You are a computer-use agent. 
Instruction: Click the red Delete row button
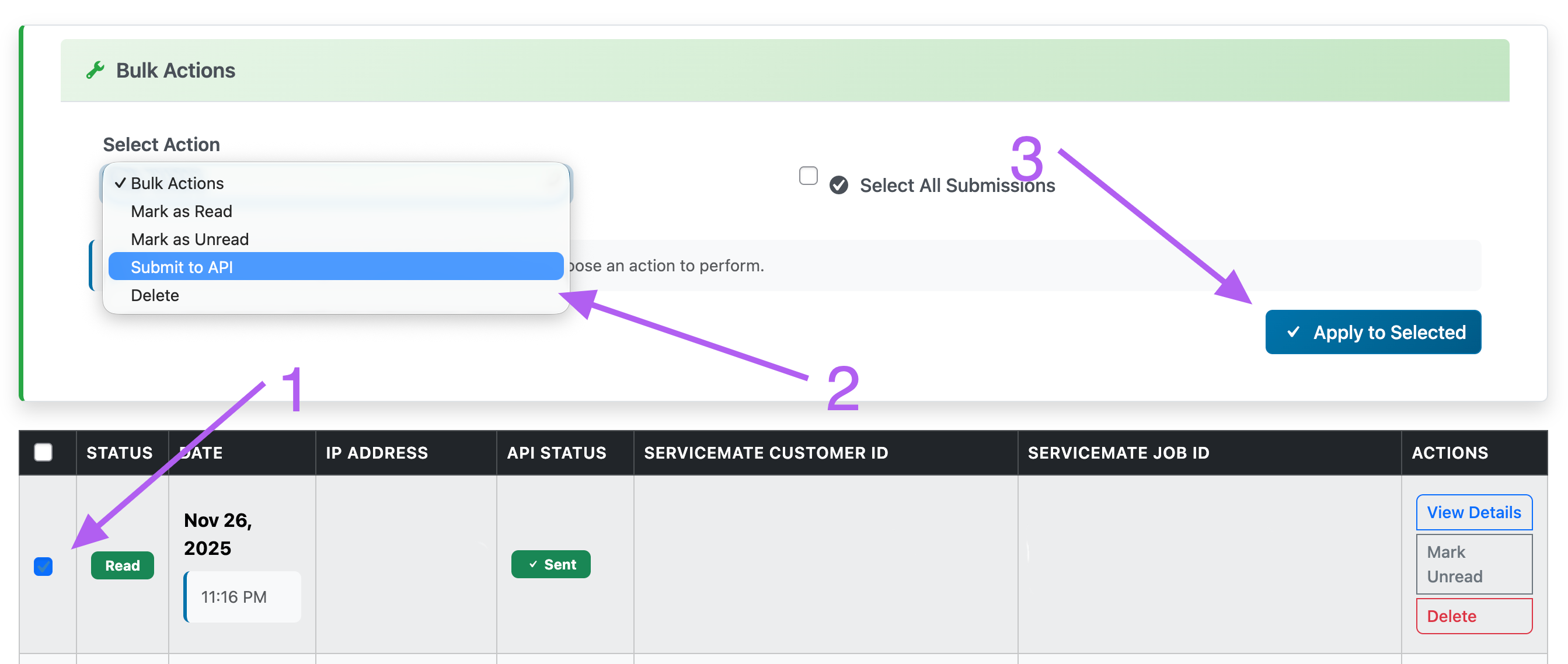[x=1473, y=616]
